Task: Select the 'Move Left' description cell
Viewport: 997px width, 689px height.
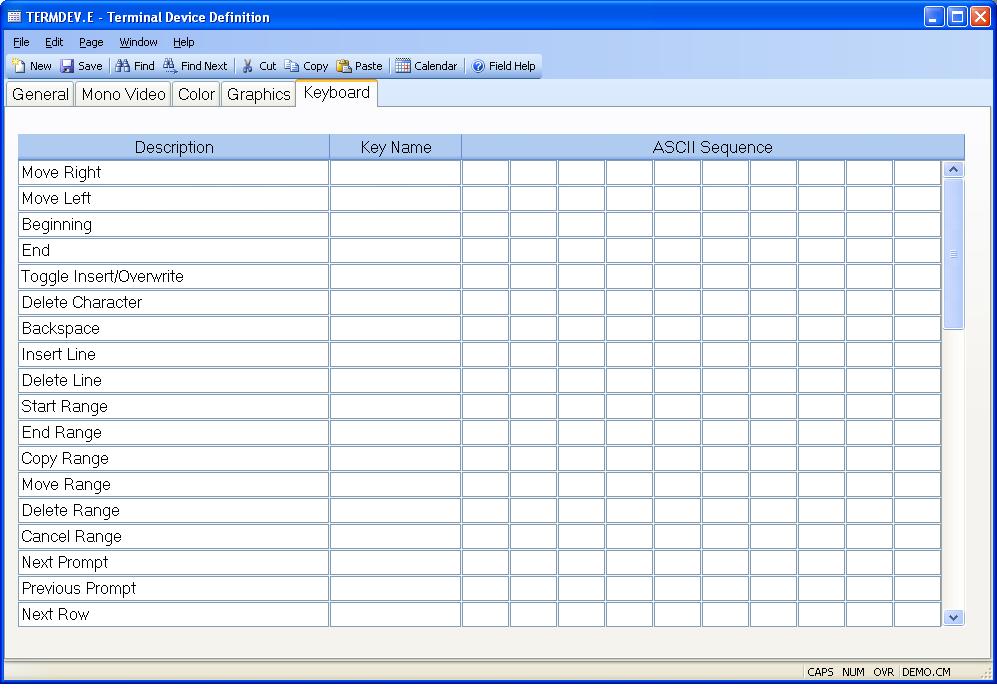Action: (x=174, y=199)
